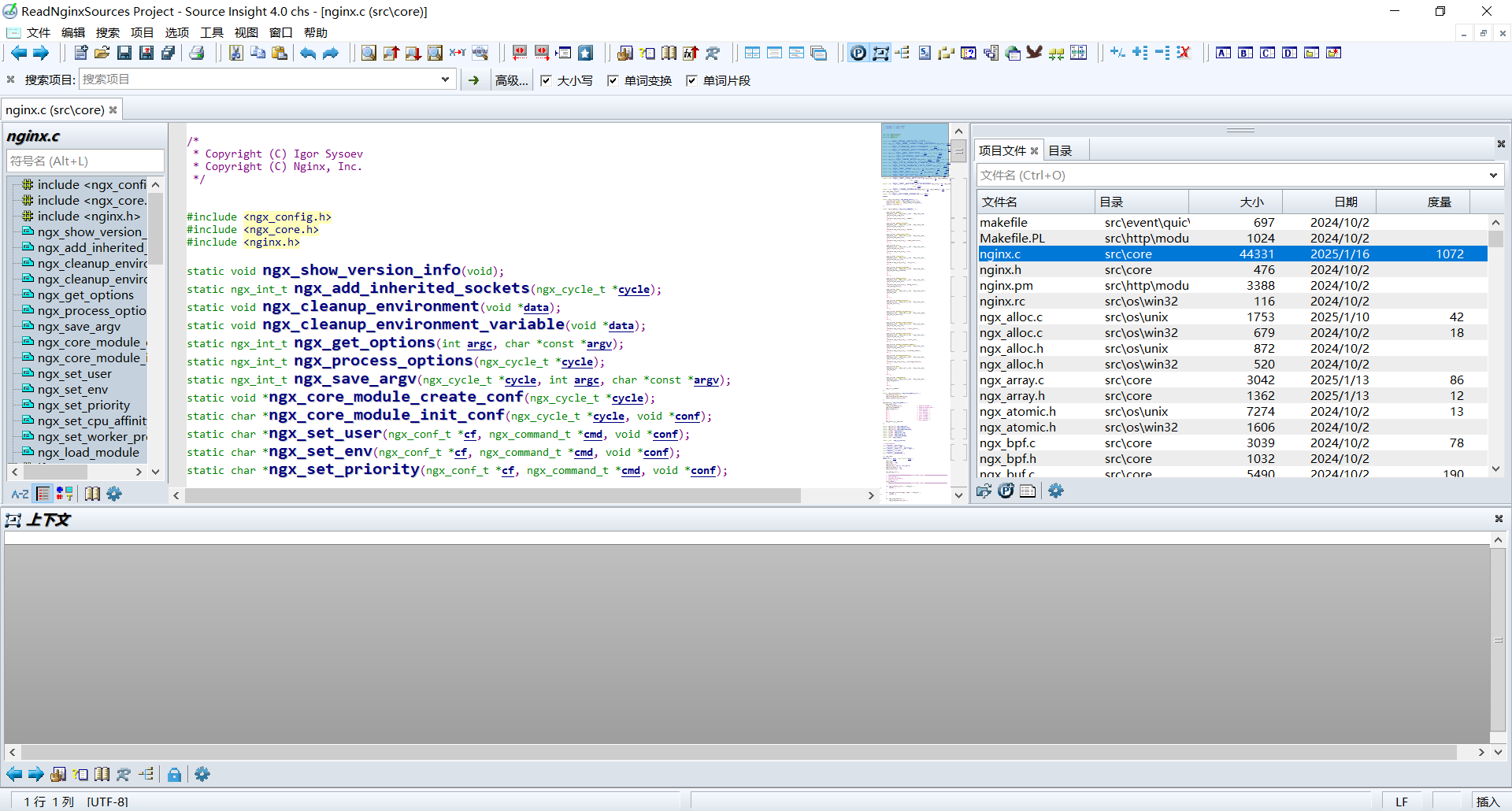Image resolution: width=1512 pixels, height=811 pixels.
Task: Open the 搜索项目 search dropdown arrow
Action: [x=445, y=80]
